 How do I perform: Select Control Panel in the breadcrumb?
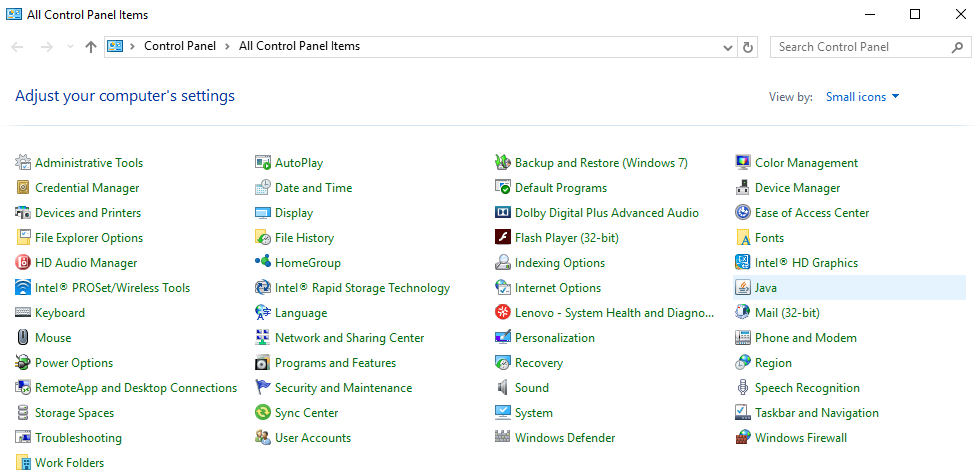click(x=180, y=46)
